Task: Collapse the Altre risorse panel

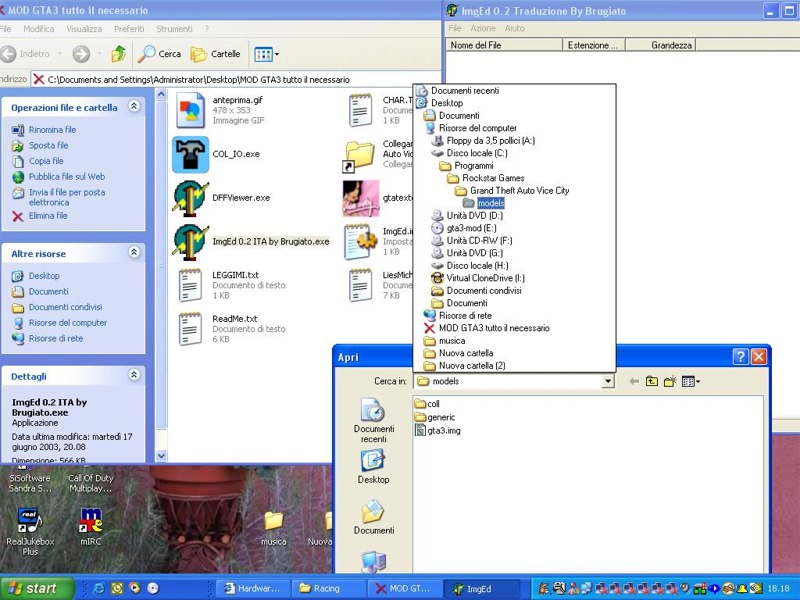Action: [x=134, y=254]
